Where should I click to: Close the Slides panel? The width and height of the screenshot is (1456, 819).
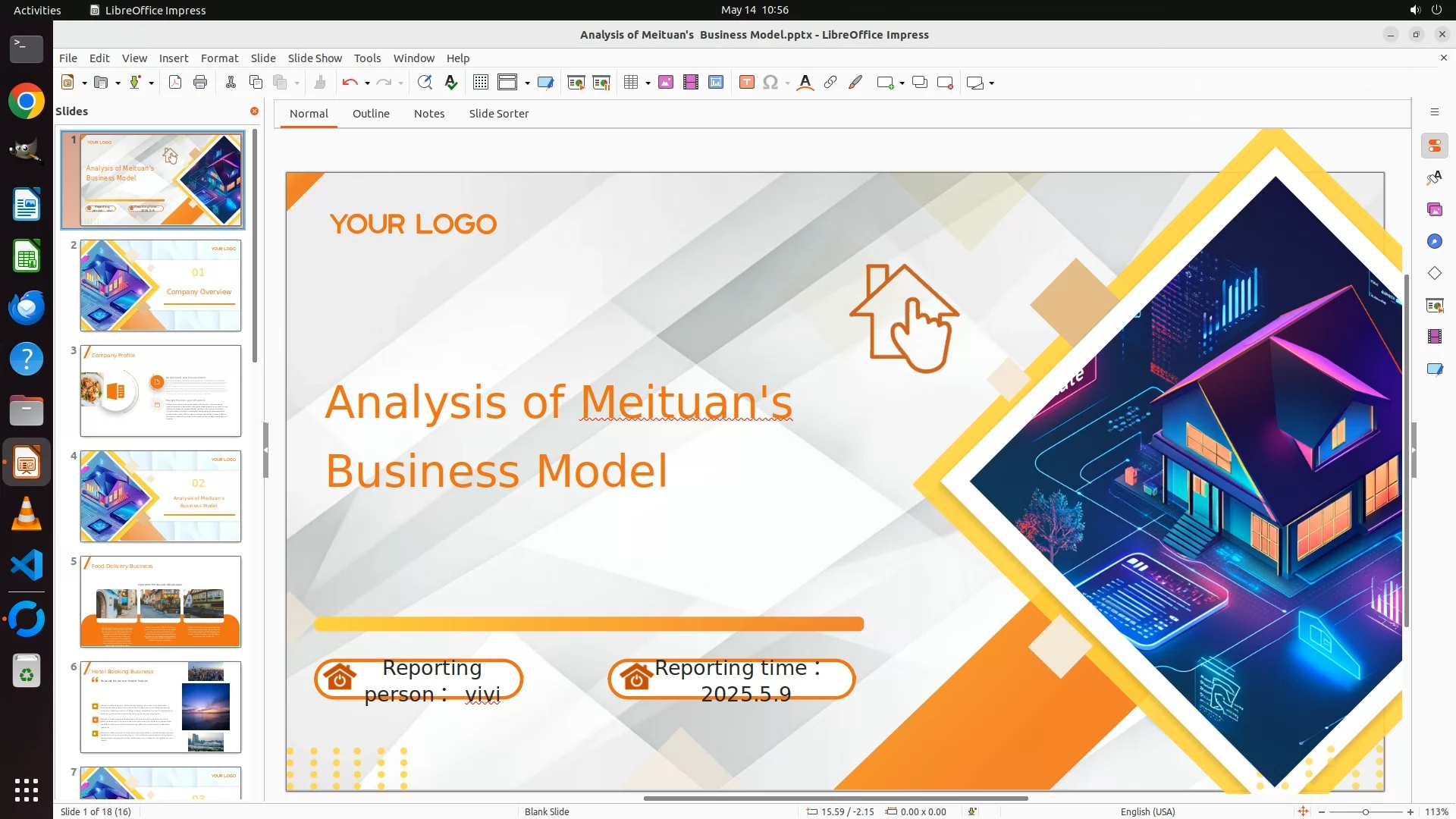click(x=254, y=111)
